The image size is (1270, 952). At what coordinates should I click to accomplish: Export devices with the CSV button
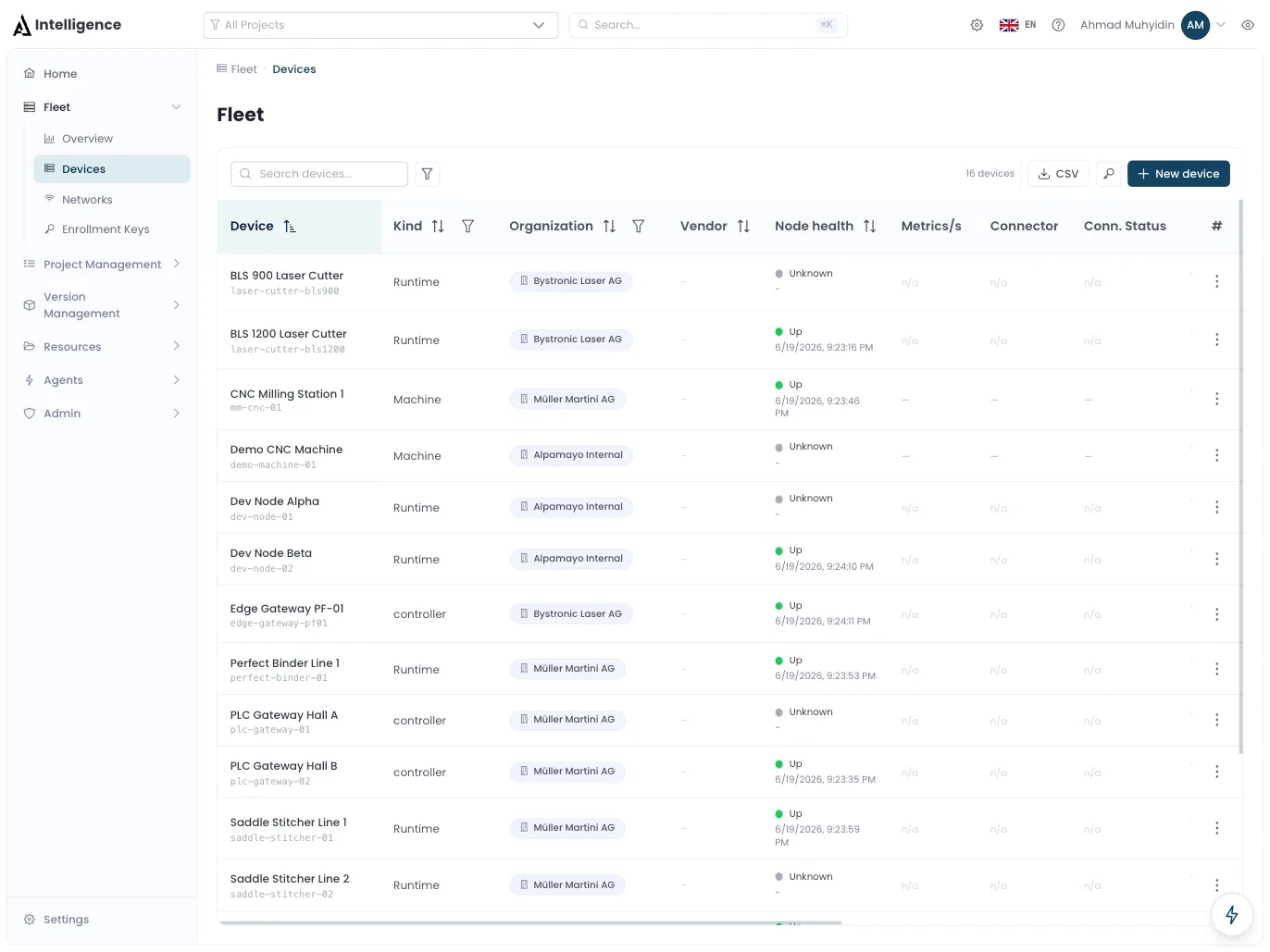point(1058,174)
